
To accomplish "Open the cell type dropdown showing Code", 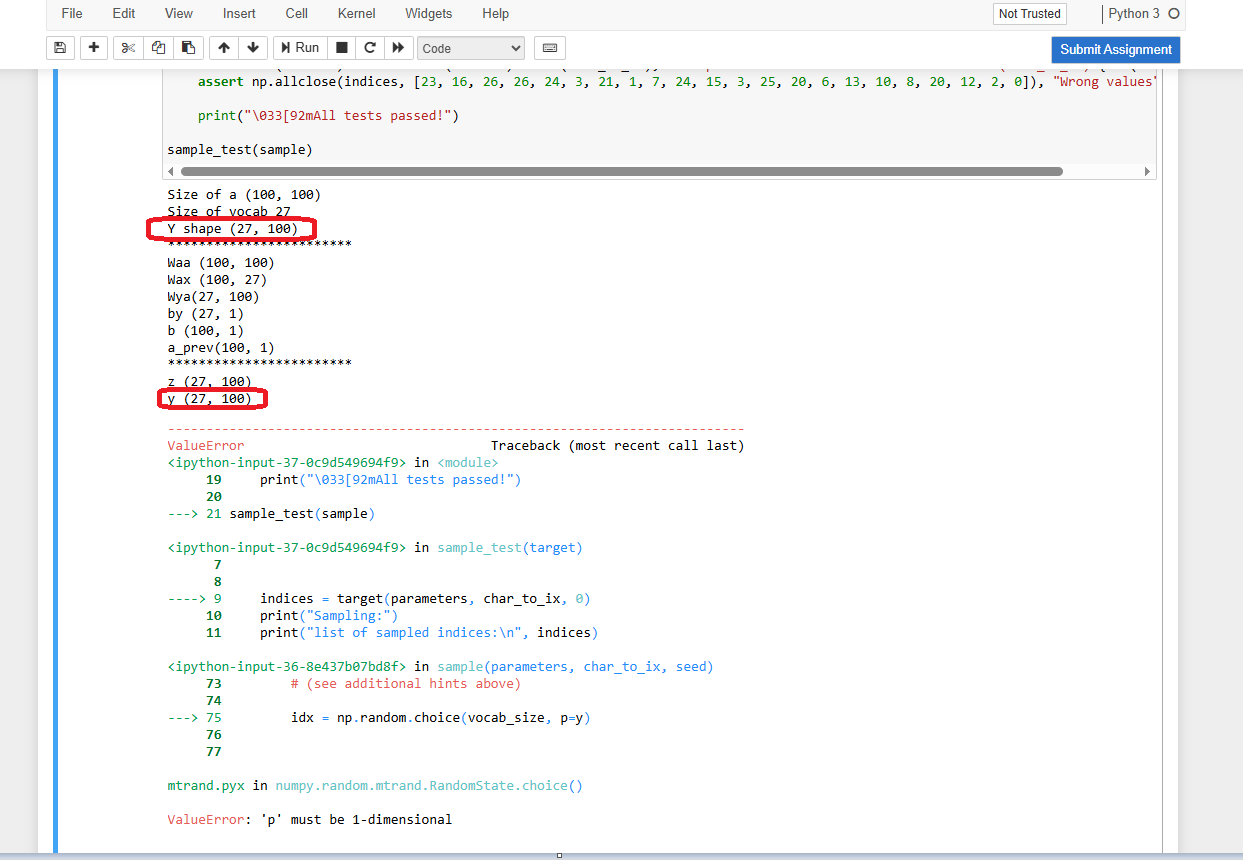I will point(471,48).
